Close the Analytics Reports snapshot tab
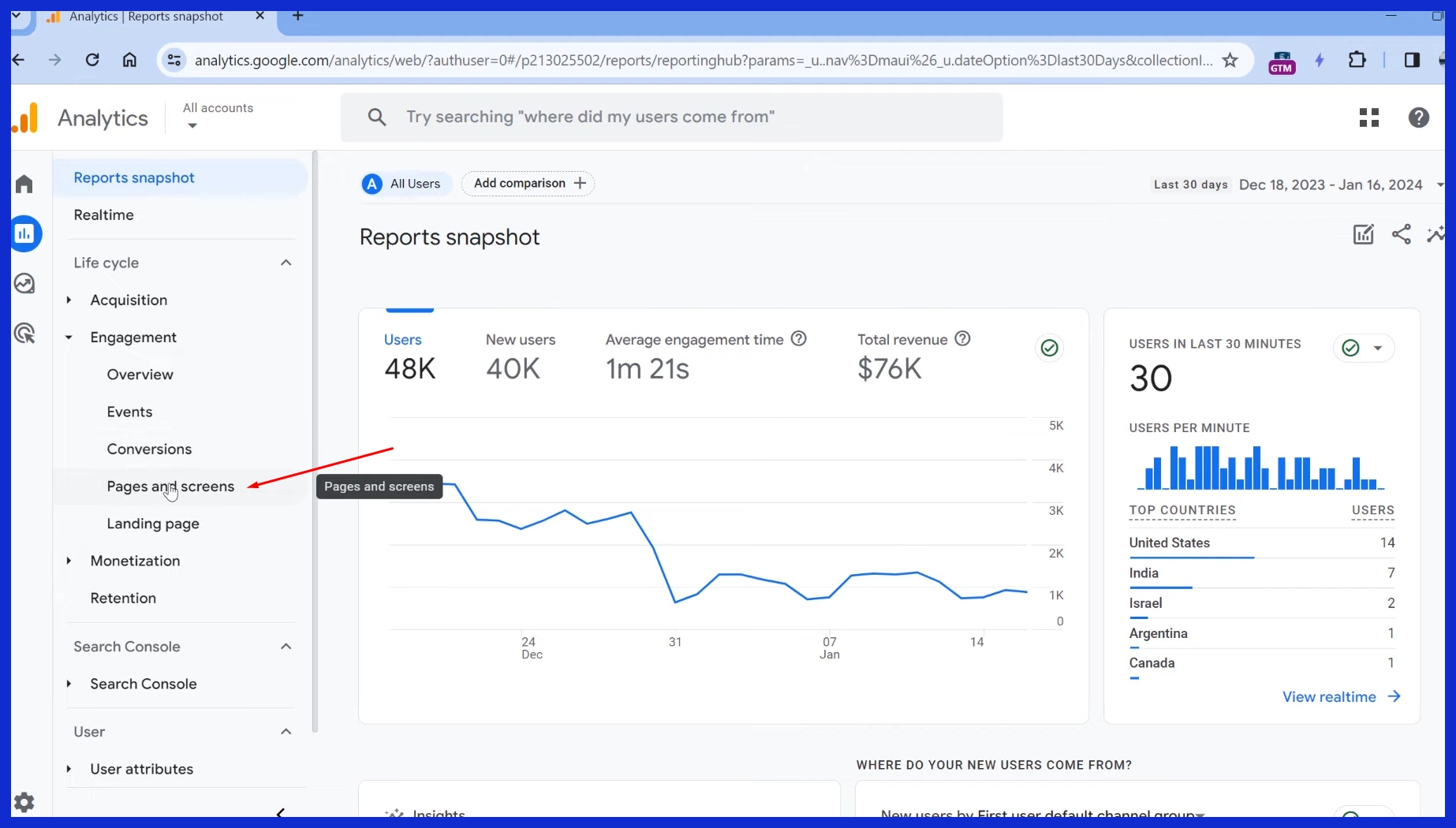Viewport: 1456px width, 828px height. tap(259, 16)
